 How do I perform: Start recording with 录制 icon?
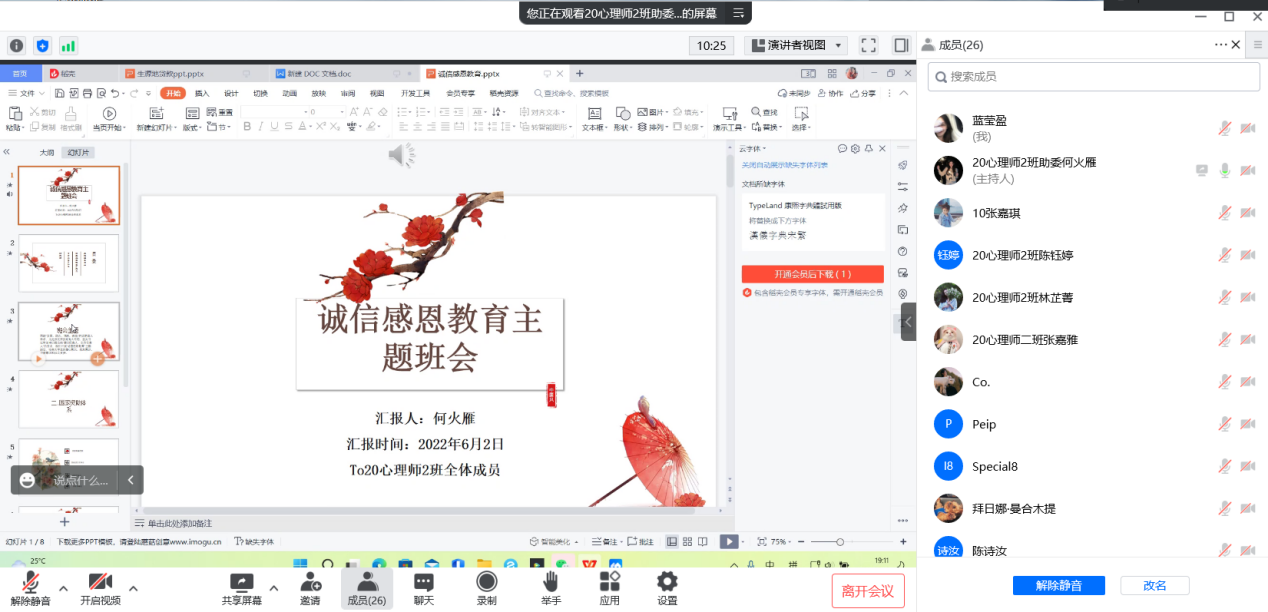coord(487,583)
